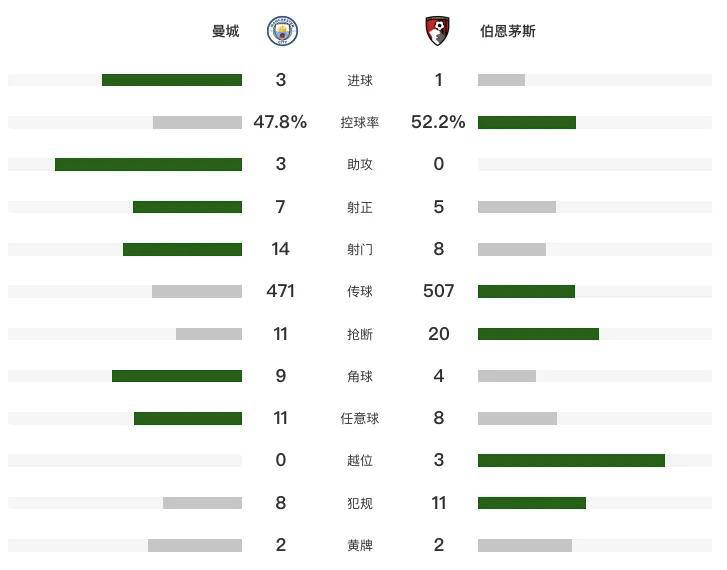Click the Manchester City club crest
The width and height of the screenshot is (727, 570).
282,31
